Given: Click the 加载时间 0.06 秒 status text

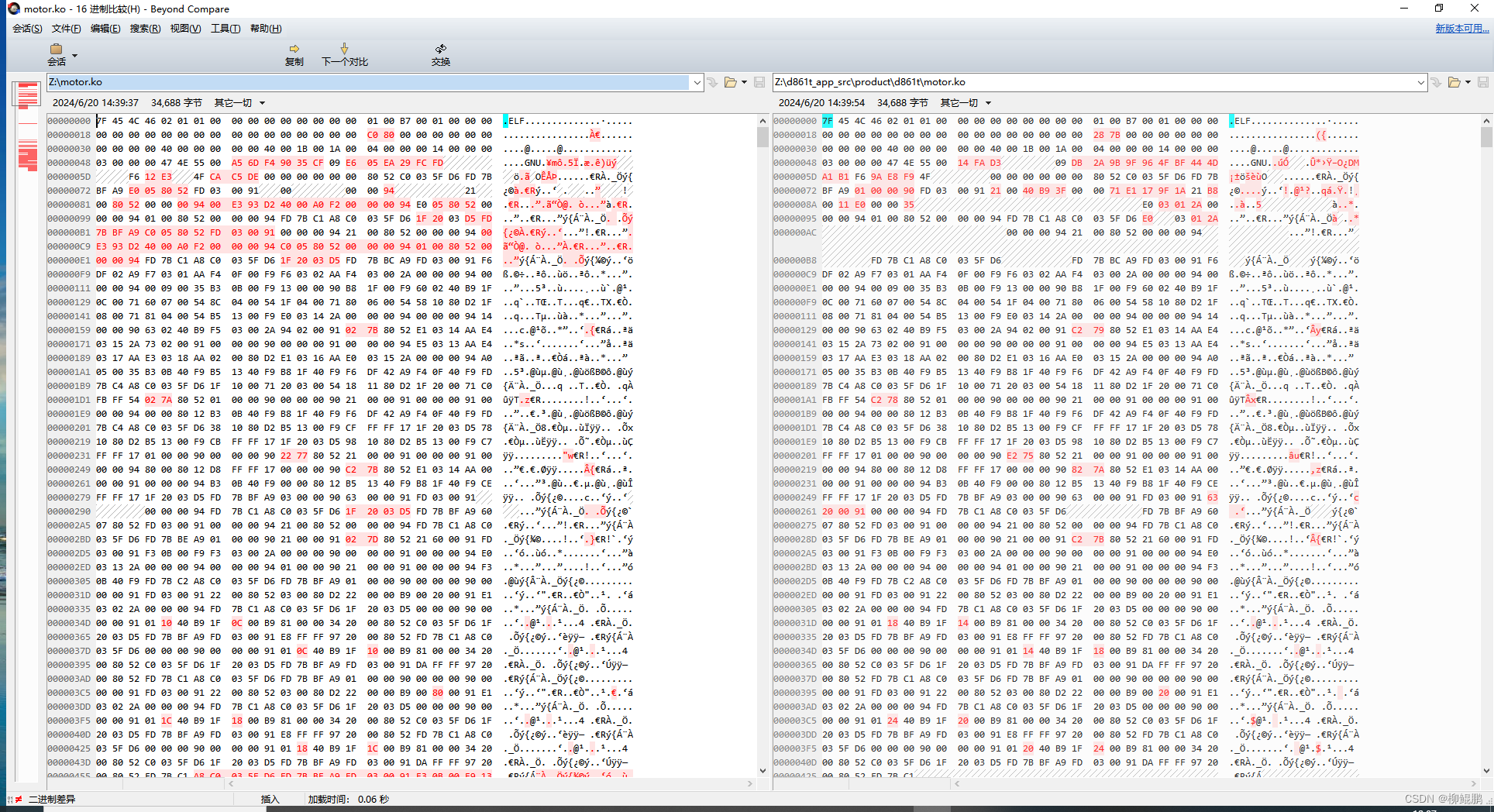Looking at the screenshot, I should click(348, 799).
